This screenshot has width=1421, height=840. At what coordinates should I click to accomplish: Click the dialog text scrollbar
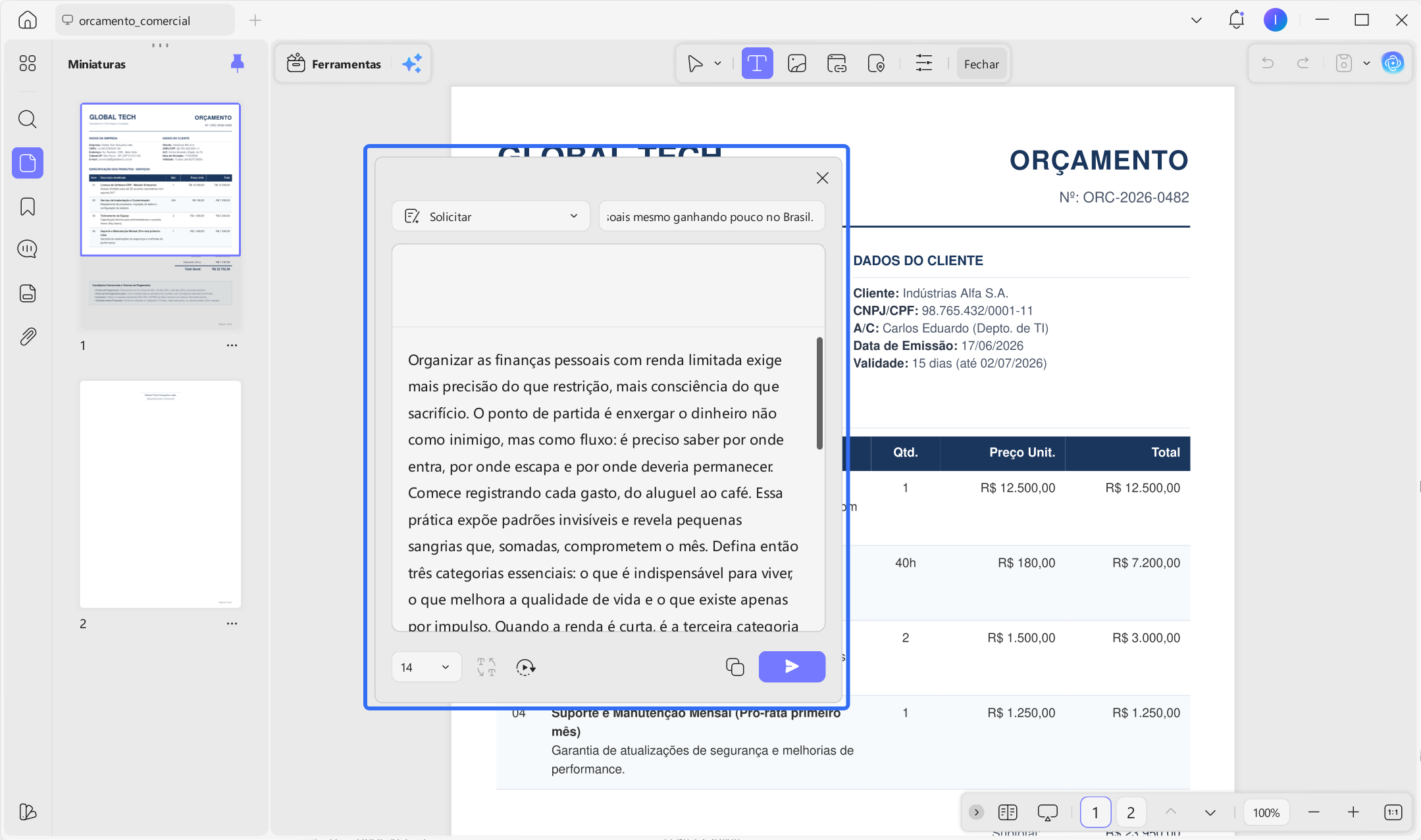click(819, 393)
